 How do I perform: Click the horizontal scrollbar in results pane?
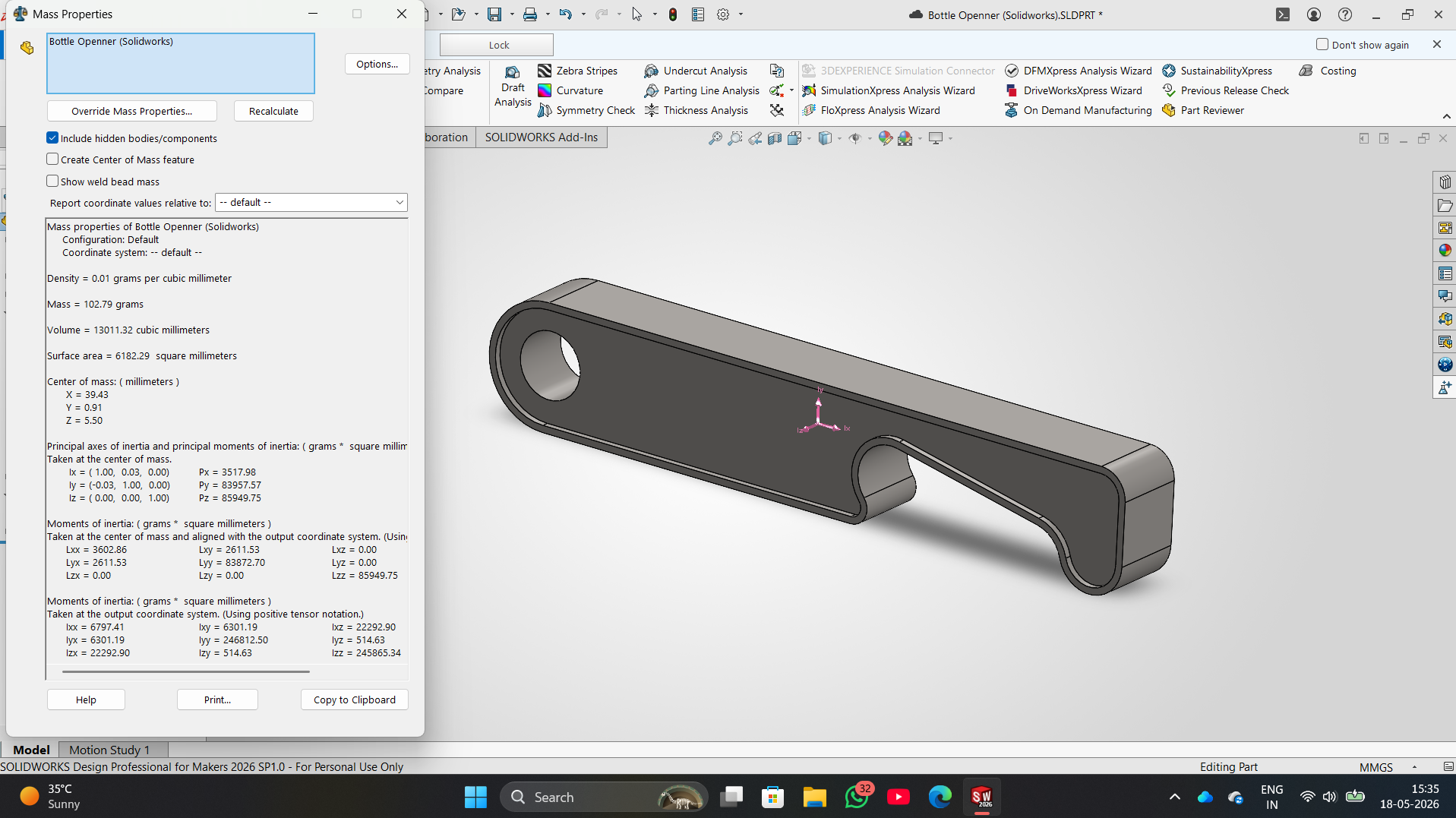(x=186, y=672)
